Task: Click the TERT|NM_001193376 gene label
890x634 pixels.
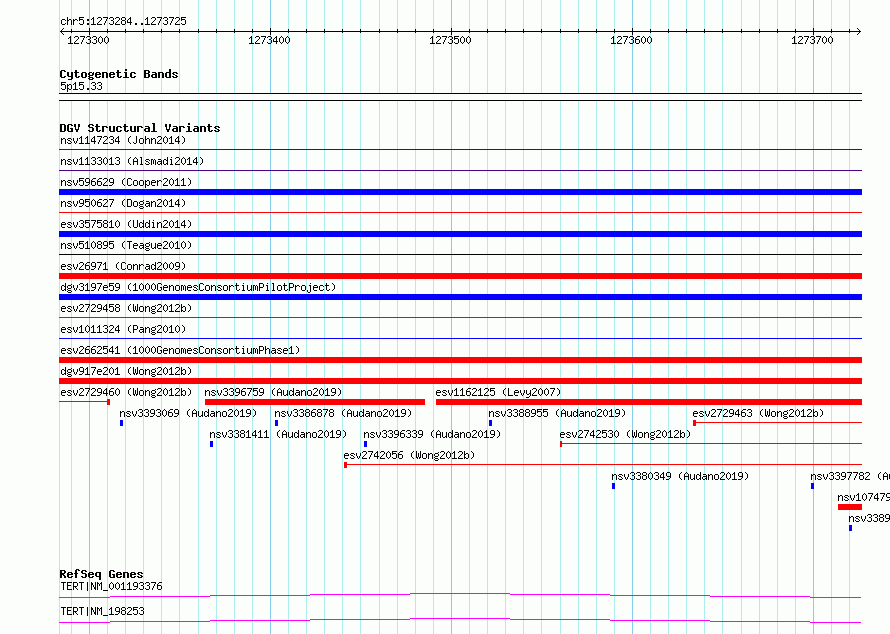Action: coord(111,586)
